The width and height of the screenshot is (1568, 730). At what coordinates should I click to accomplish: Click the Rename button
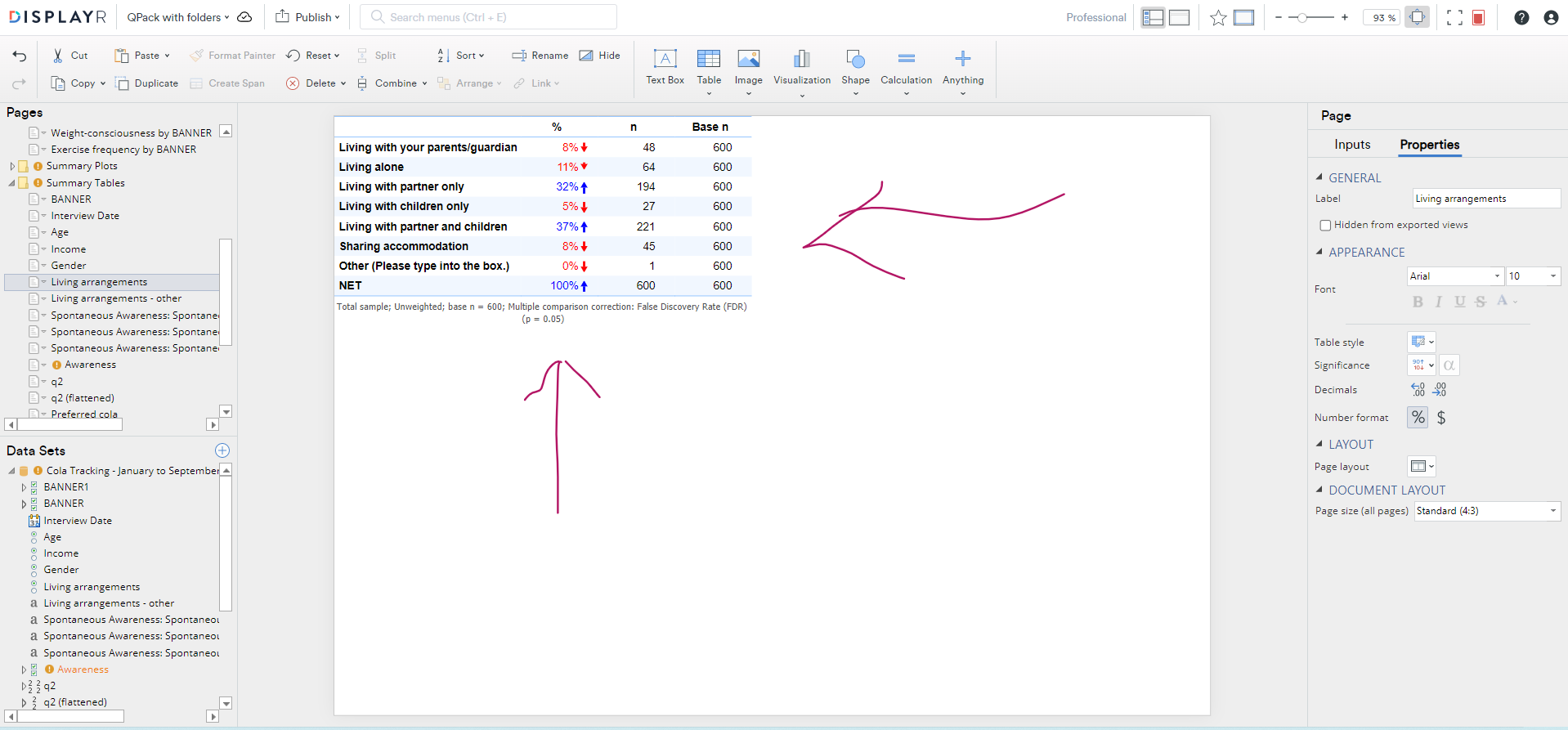click(540, 56)
